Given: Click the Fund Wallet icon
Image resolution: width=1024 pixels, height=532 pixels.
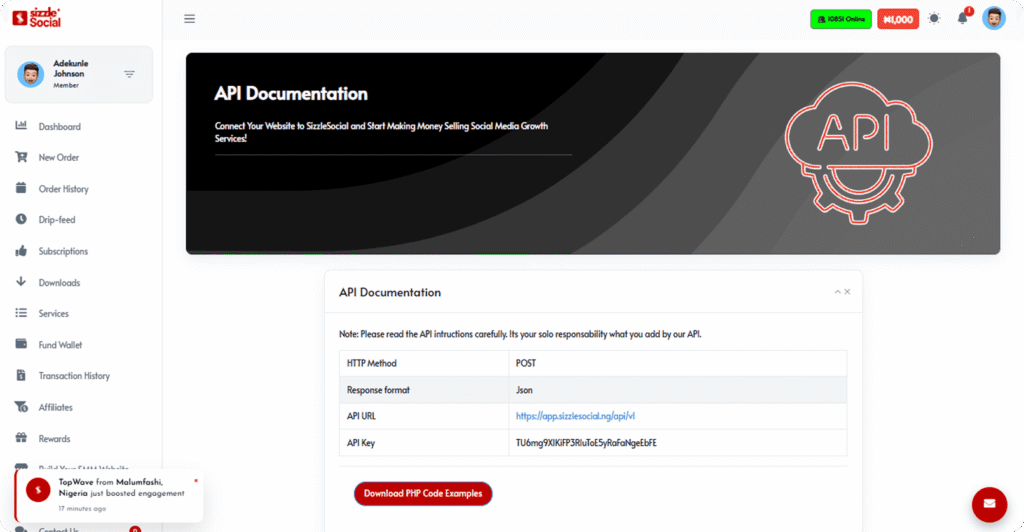Looking at the screenshot, I should tap(21, 344).
